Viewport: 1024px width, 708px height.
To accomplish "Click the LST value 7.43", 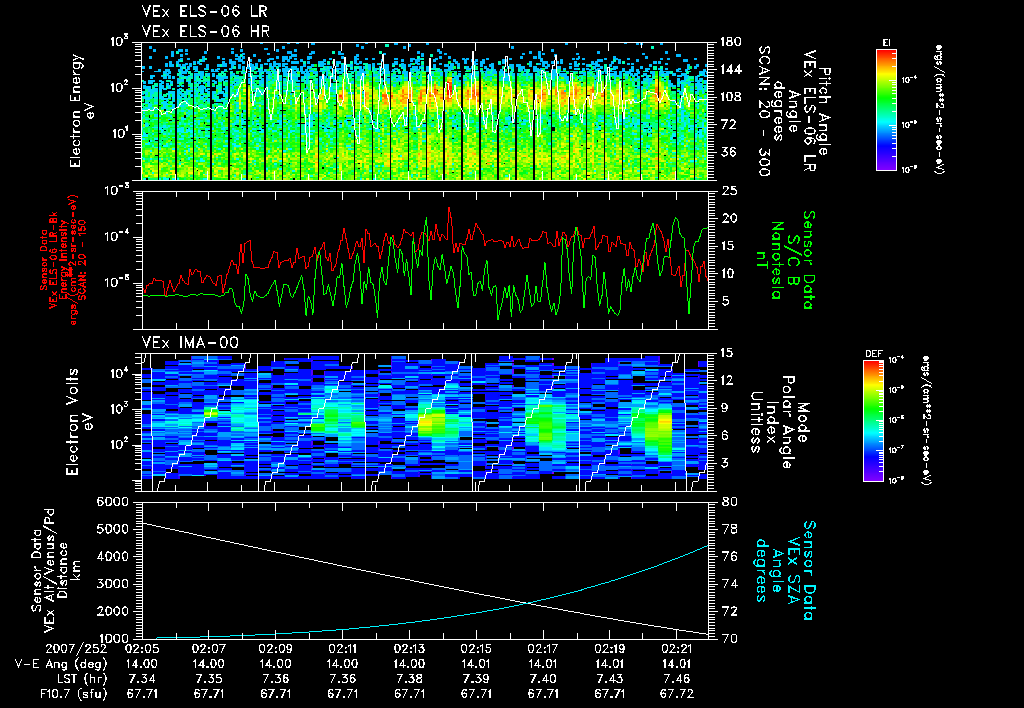I will [x=609, y=679].
